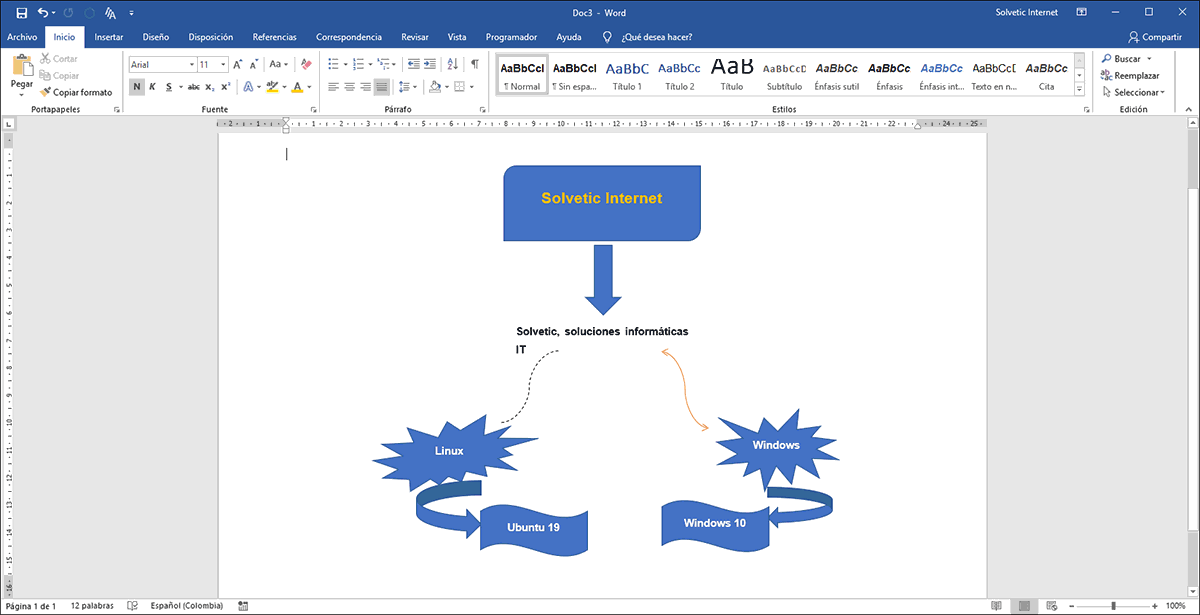The width and height of the screenshot is (1200, 615).
Task: Apply the Título 1 style thumbnail
Action: pyautogui.click(x=627, y=75)
